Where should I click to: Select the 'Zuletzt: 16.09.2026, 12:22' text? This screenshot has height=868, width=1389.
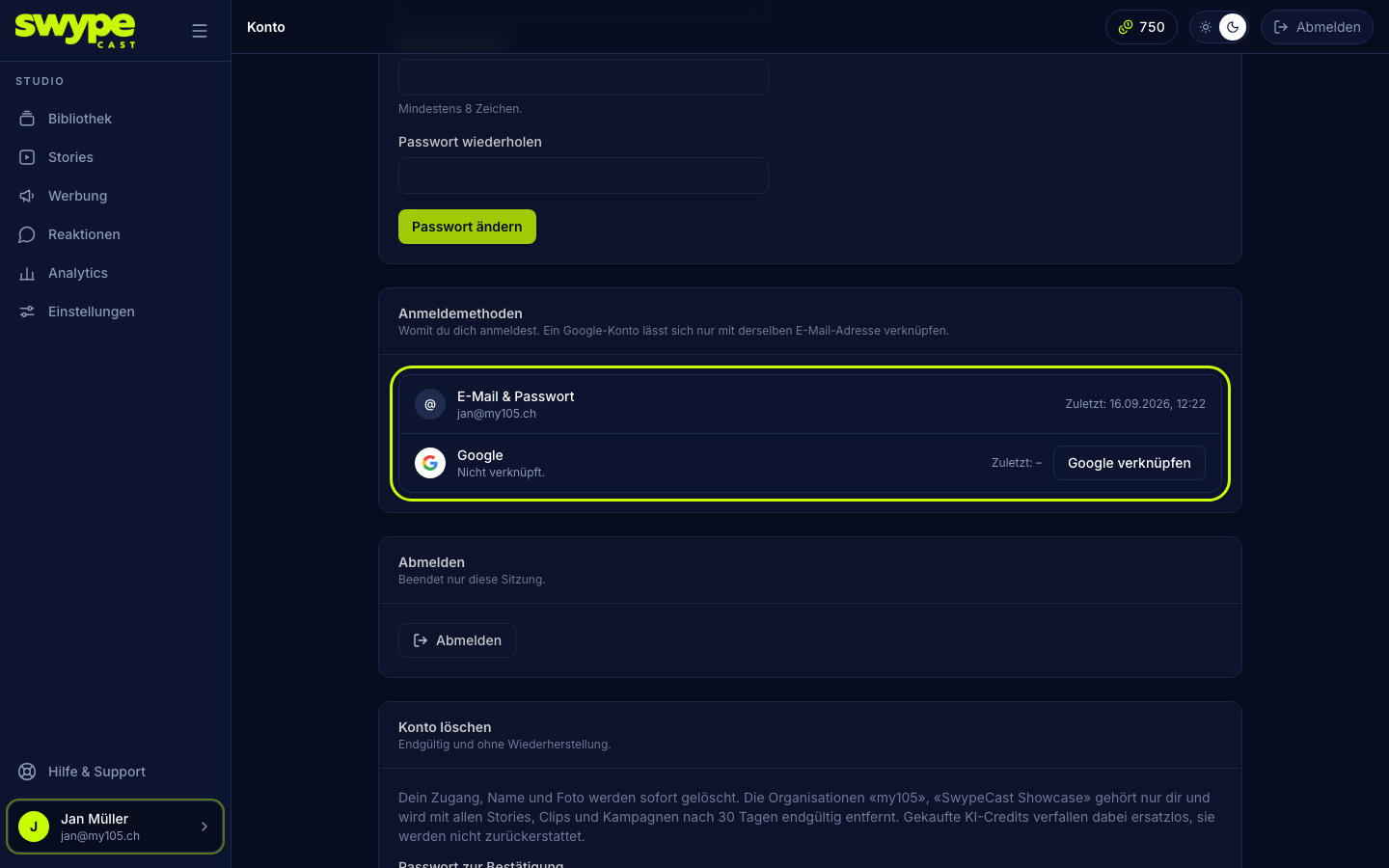click(x=1135, y=404)
